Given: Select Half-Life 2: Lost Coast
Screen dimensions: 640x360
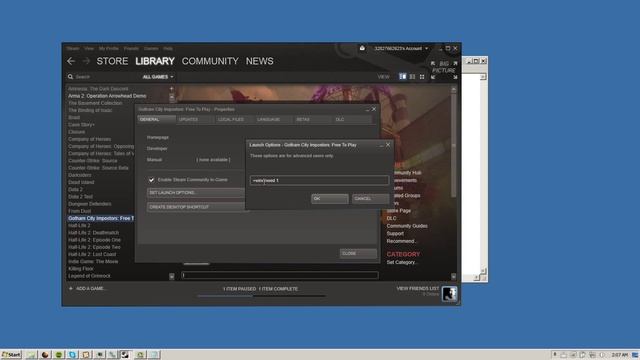Looking at the screenshot, I should [x=92, y=254].
